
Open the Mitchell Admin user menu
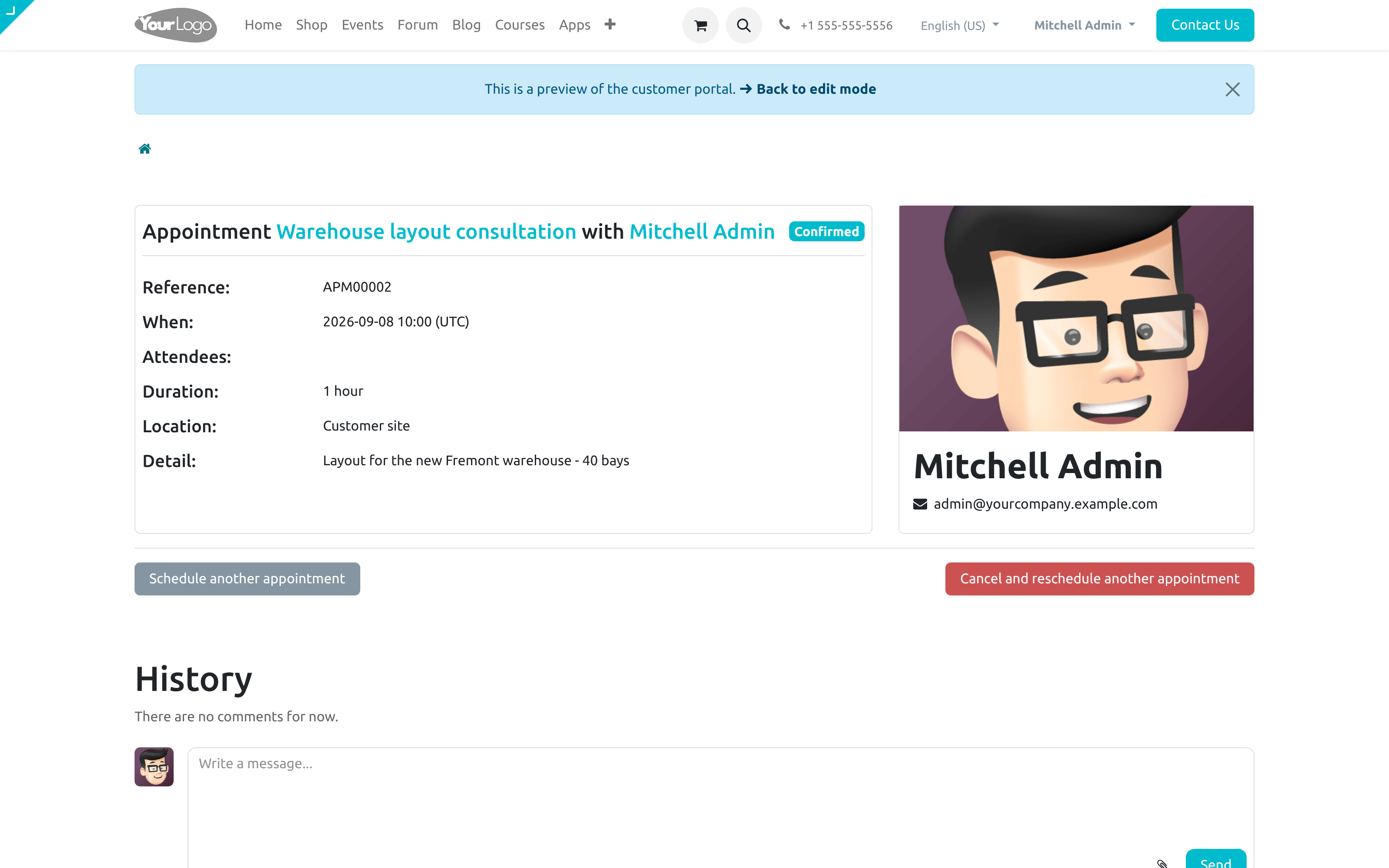click(x=1085, y=25)
